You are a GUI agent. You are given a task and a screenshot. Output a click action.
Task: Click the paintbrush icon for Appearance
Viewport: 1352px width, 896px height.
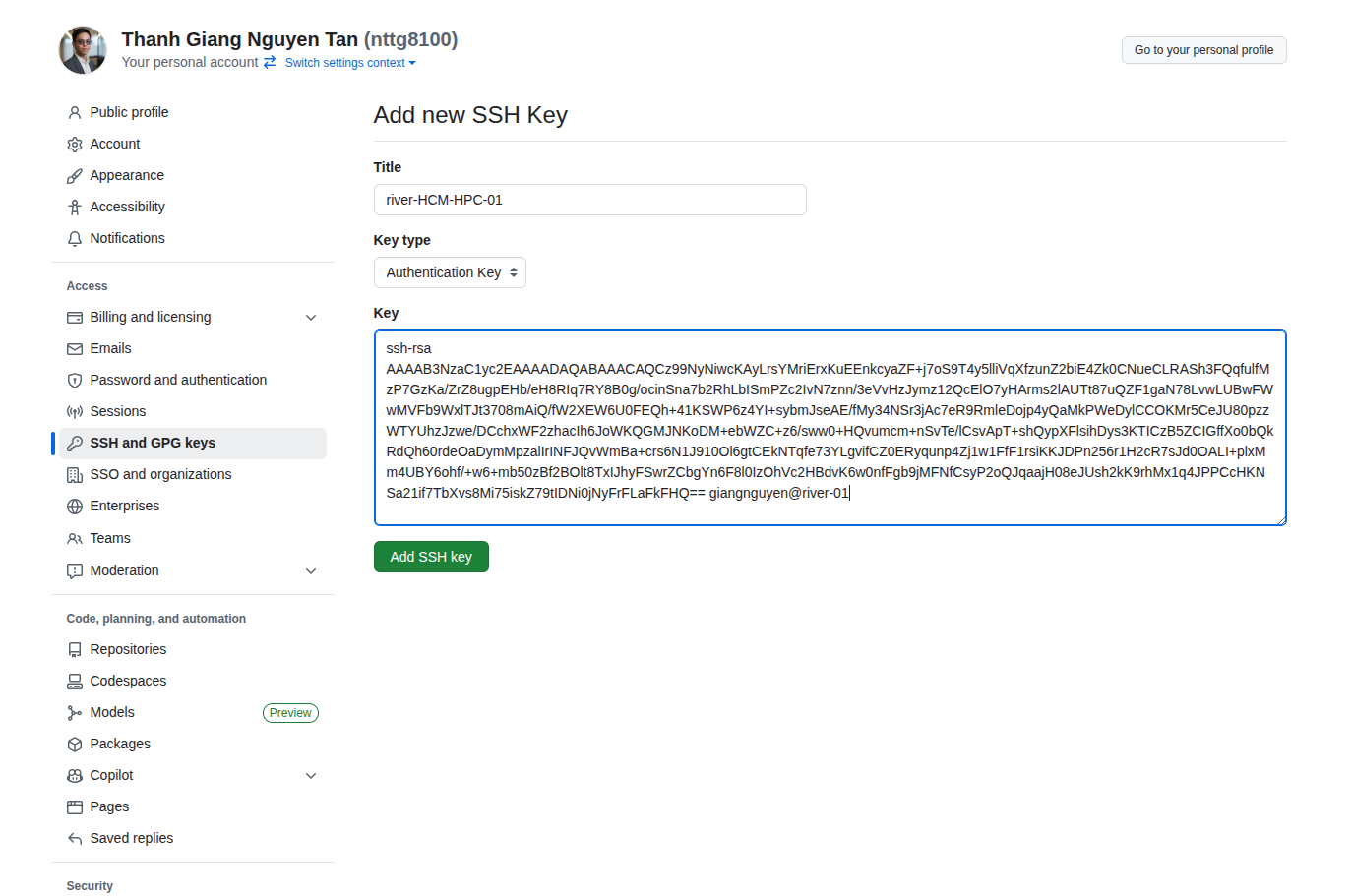[x=75, y=176]
